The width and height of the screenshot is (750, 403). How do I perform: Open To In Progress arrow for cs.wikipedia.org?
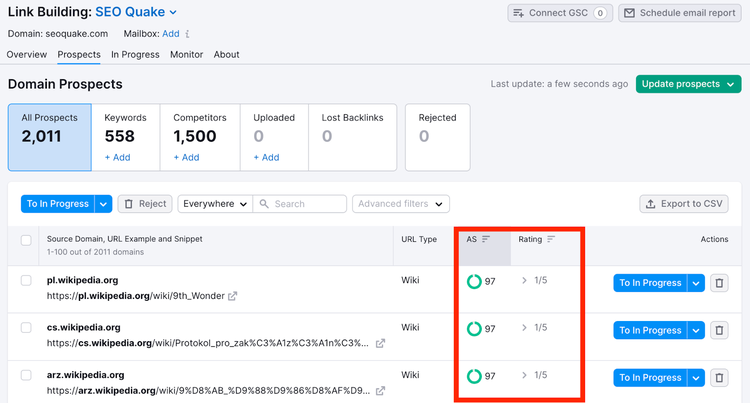(x=696, y=330)
